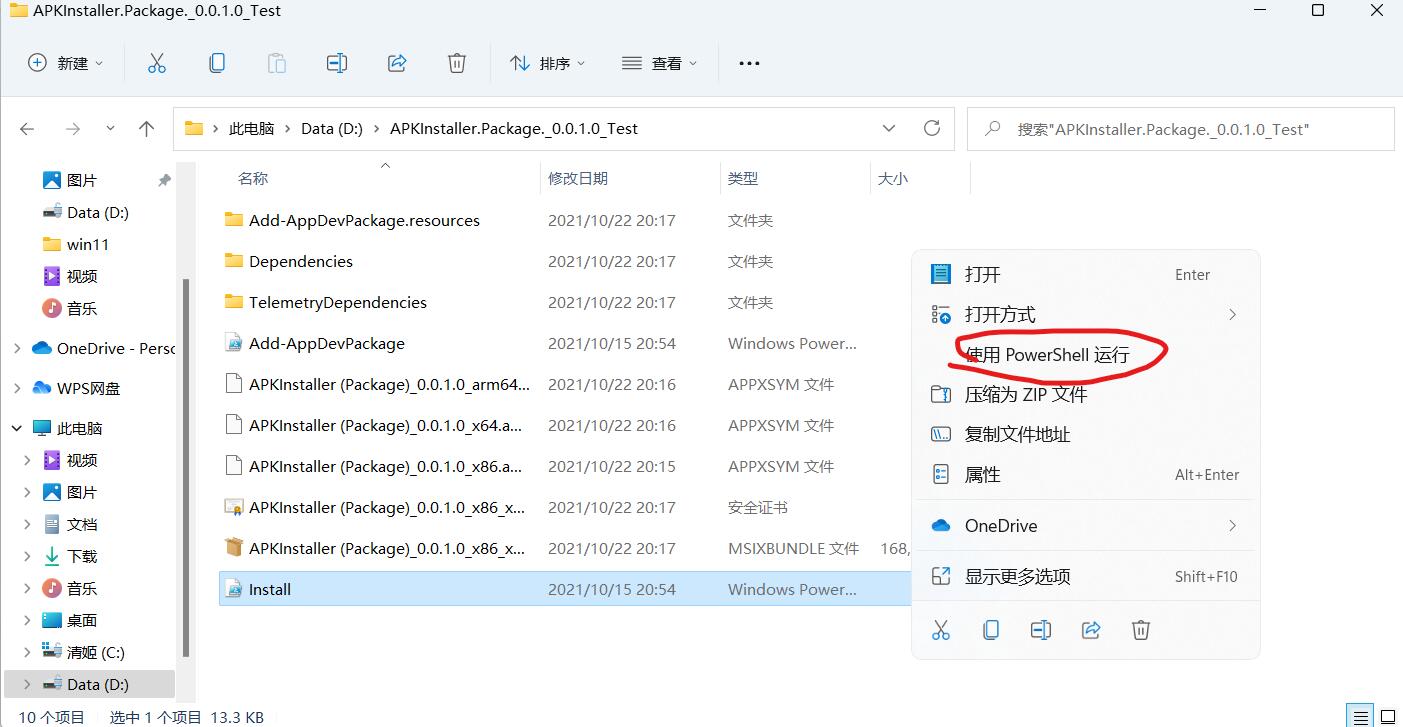Image resolution: width=1403 pixels, height=727 pixels.
Task: Expand OneDrive - Personal in navigation tree
Action: point(17,348)
